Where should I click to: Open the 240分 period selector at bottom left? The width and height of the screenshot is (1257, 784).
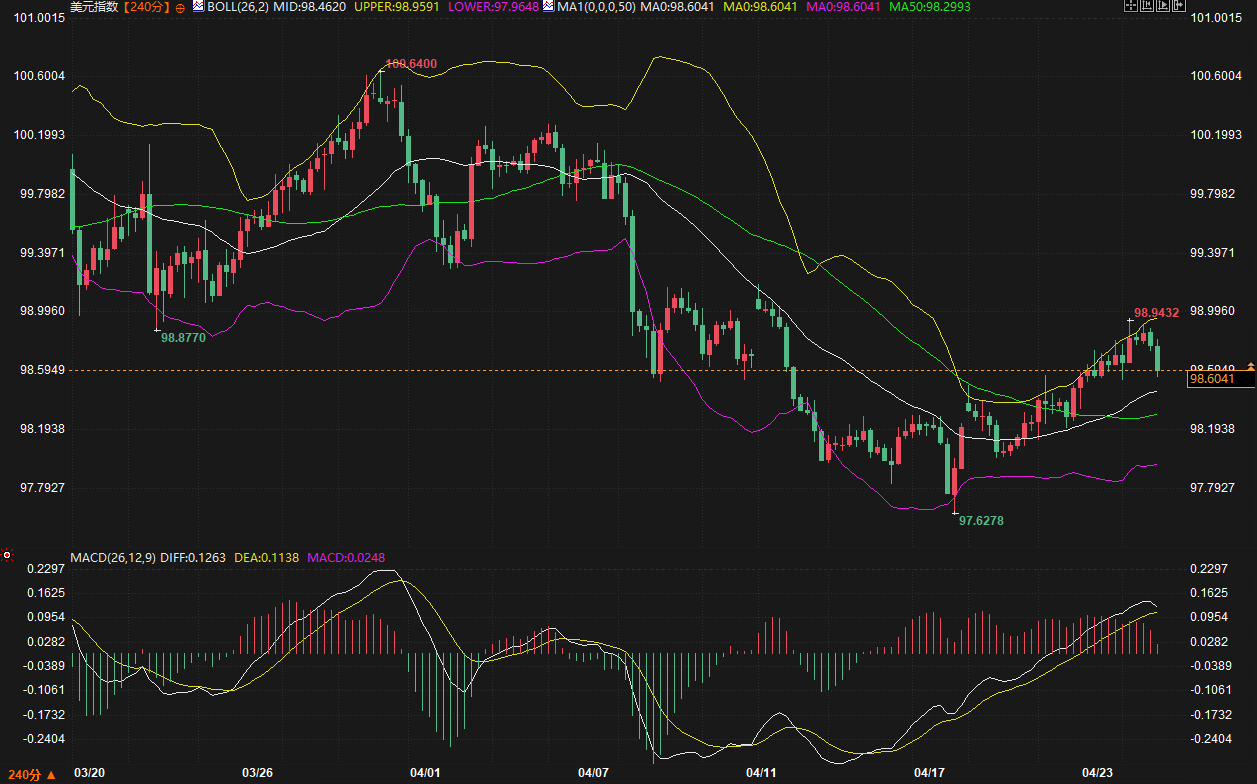point(28,774)
